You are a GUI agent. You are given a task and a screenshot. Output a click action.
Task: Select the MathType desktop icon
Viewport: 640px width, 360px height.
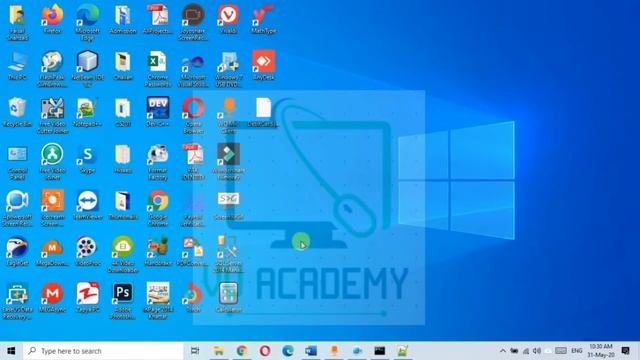264,19
